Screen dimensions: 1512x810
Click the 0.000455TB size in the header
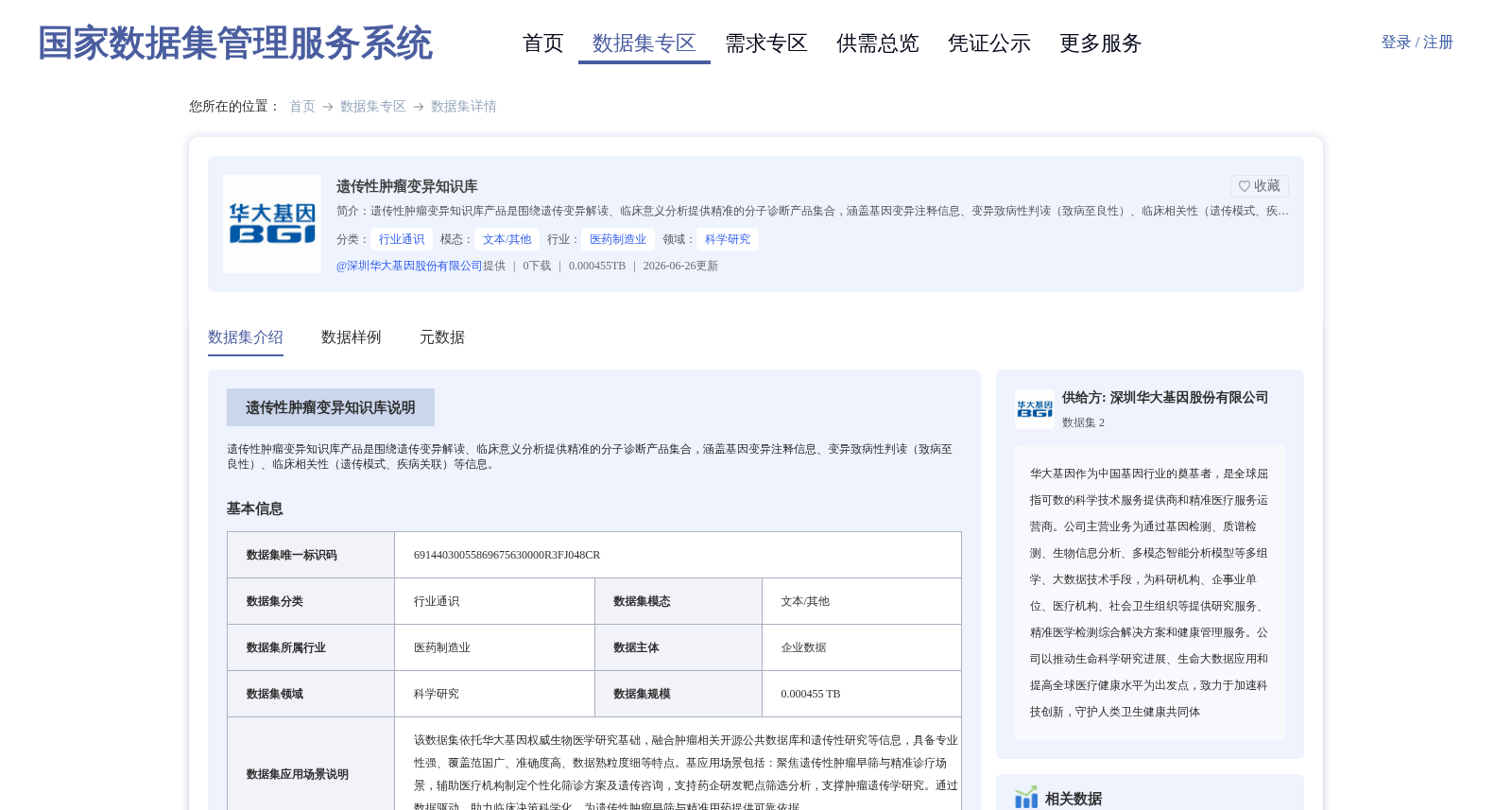click(x=597, y=266)
